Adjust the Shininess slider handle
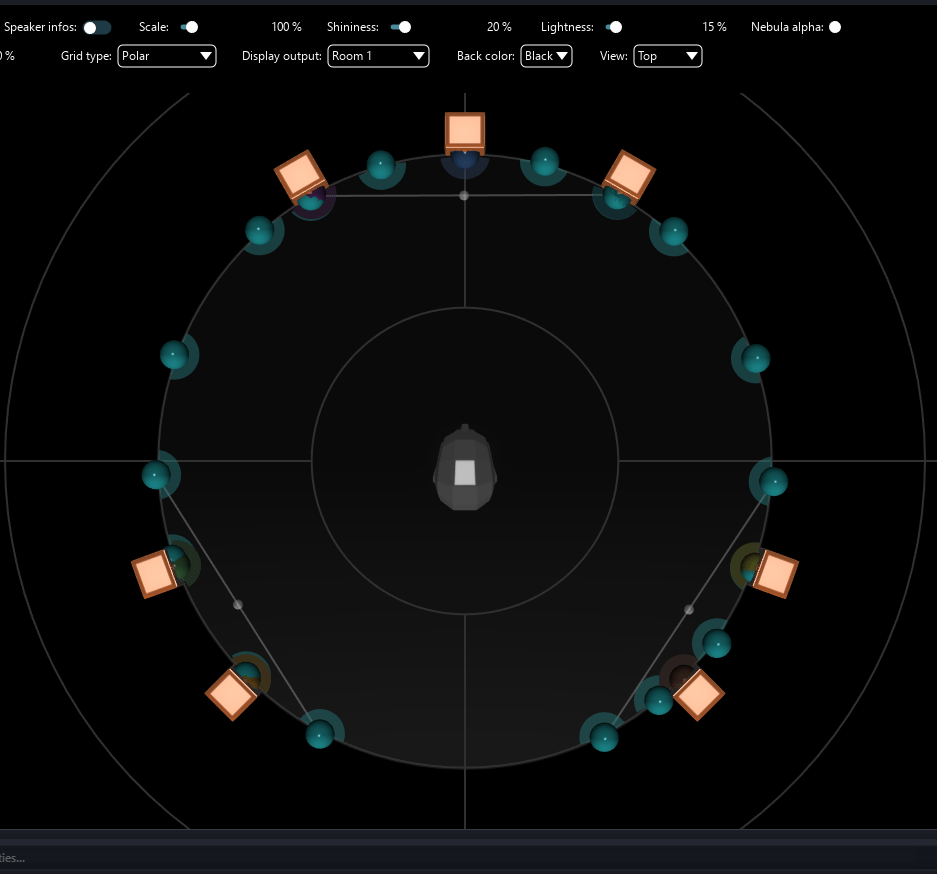Viewport: 937px width, 874px height. pyautogui.click(x=401, y=27)
